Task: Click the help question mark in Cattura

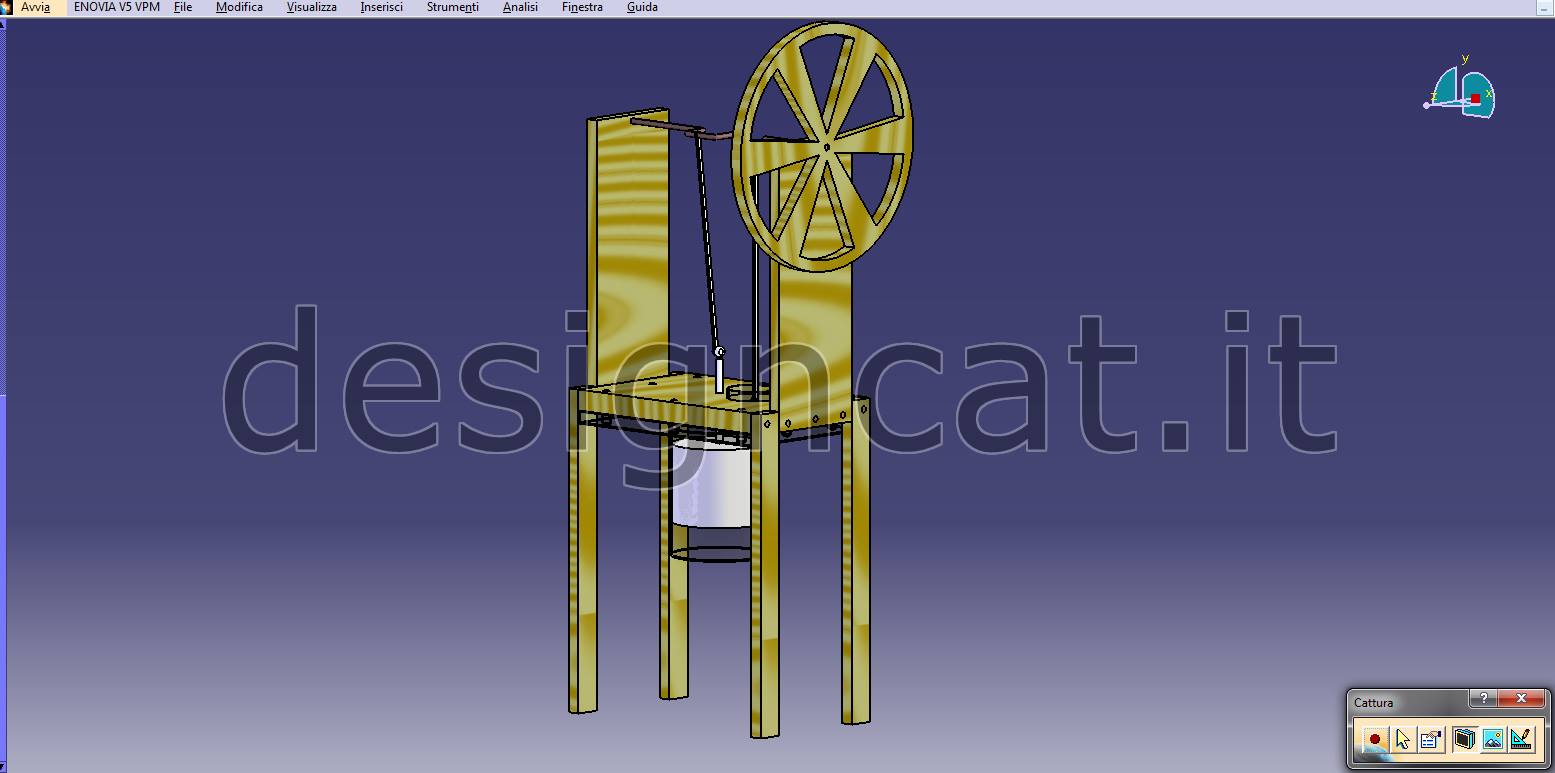Action: pyautogui.click(x=1483, y=698)
